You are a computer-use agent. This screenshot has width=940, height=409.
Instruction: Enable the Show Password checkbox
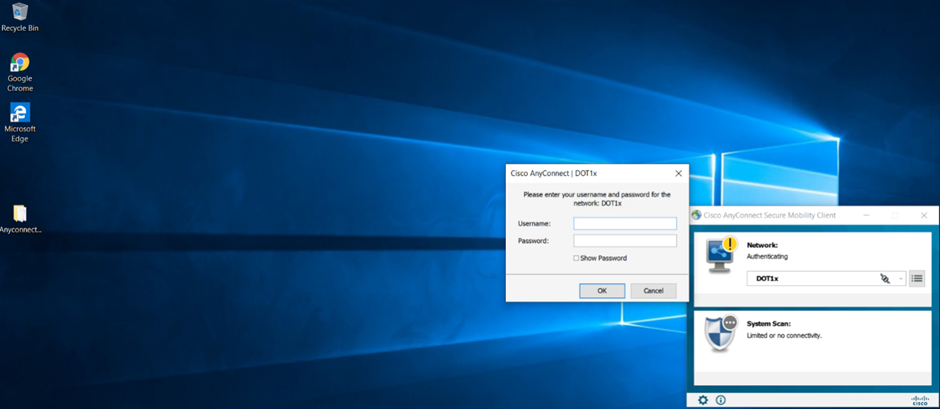pos(576,258)
